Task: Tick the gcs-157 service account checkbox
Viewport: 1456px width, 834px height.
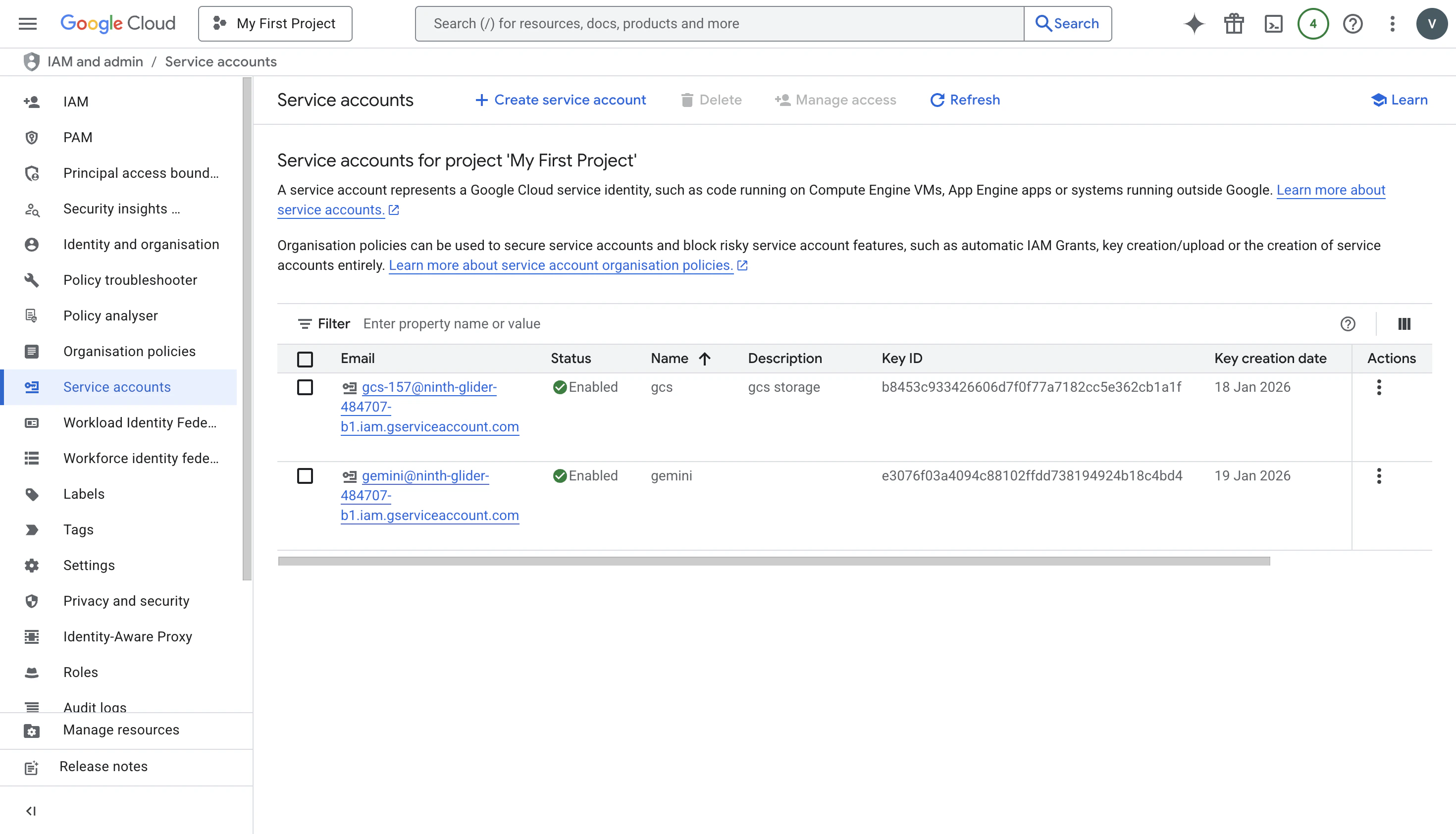Action: click(x=305, y=387)
